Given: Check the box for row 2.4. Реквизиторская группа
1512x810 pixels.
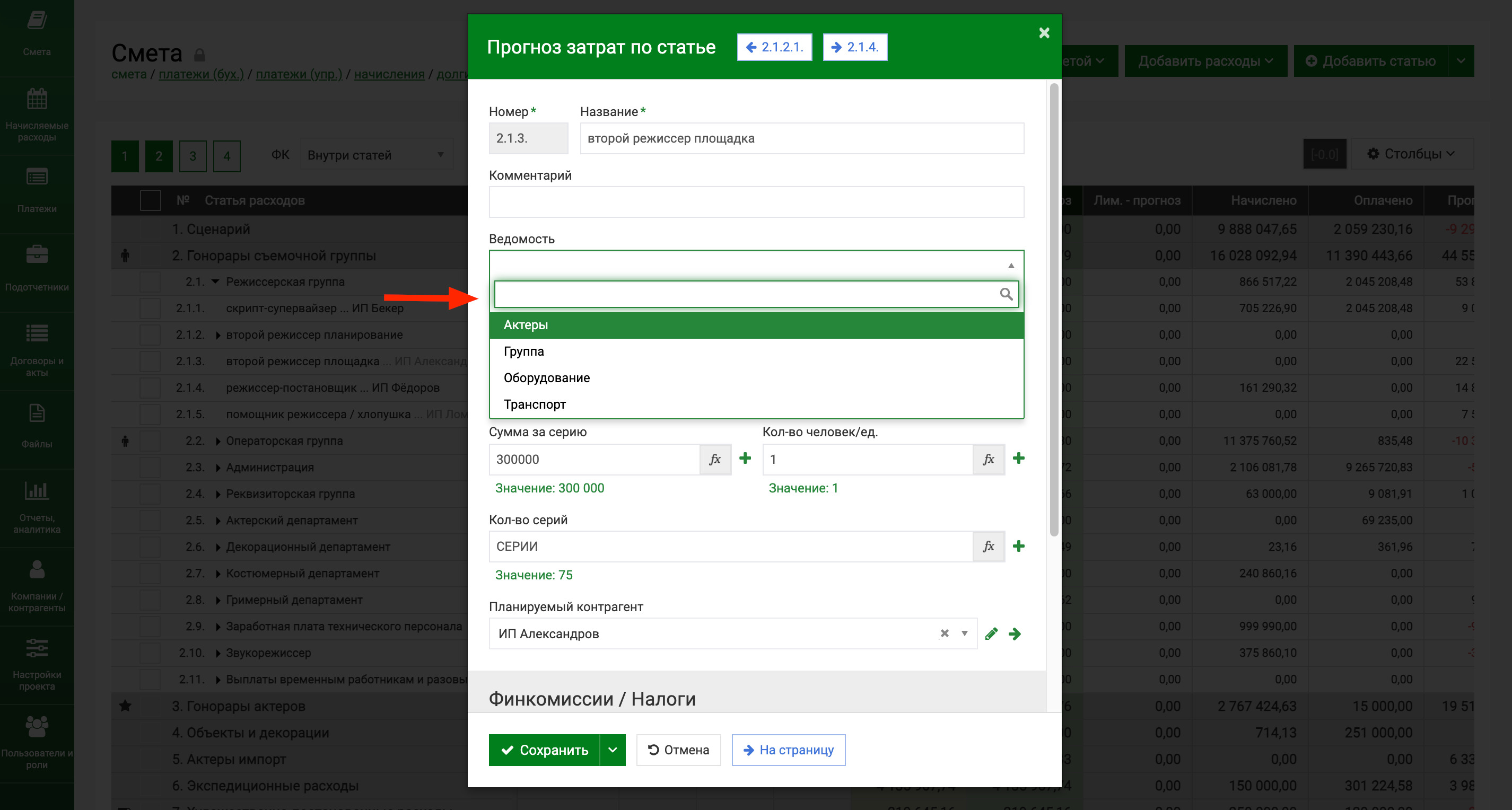Looking at the screenshot, I should 150,494.
